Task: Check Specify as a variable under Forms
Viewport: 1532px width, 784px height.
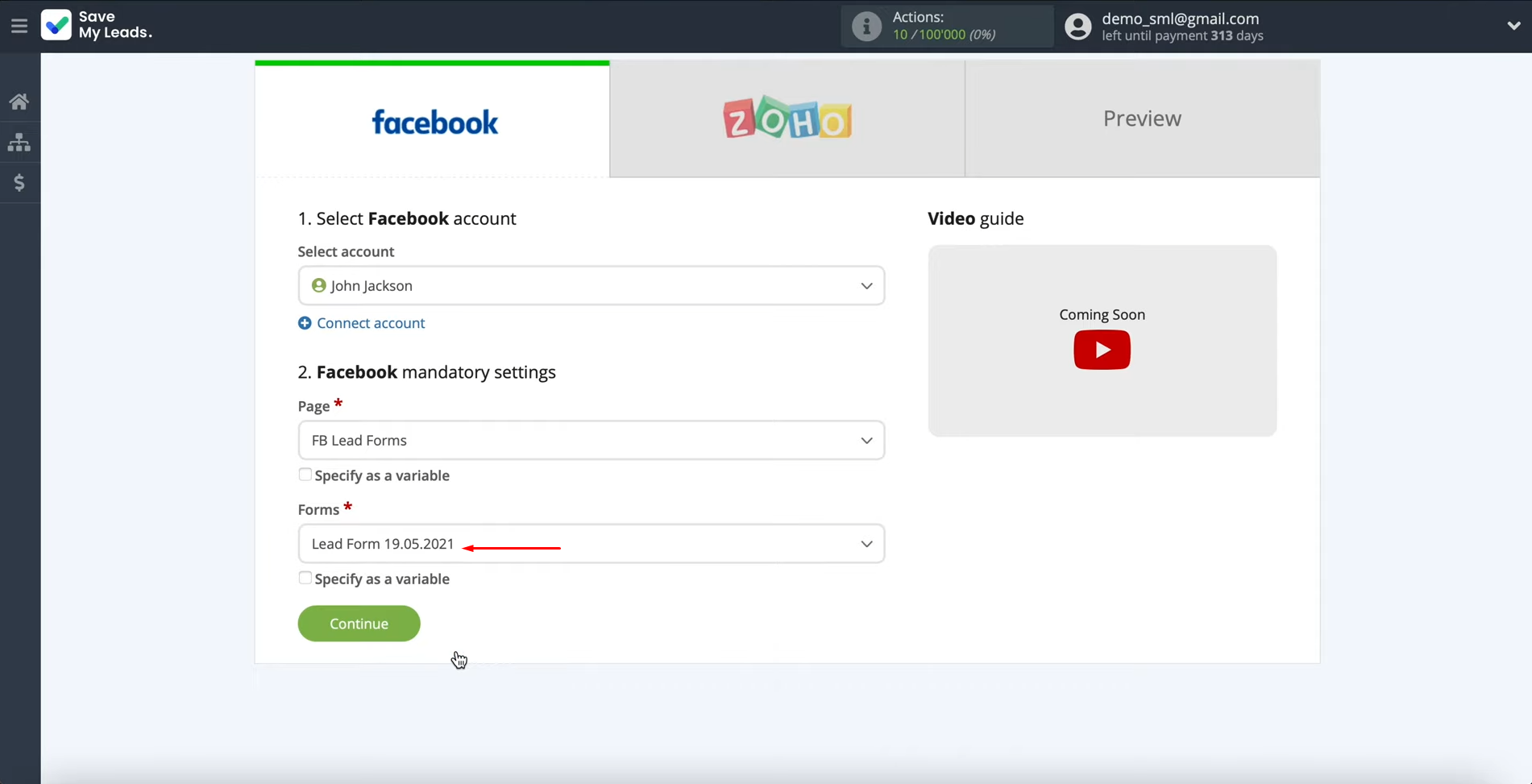Action: click(x=305, y=578)
